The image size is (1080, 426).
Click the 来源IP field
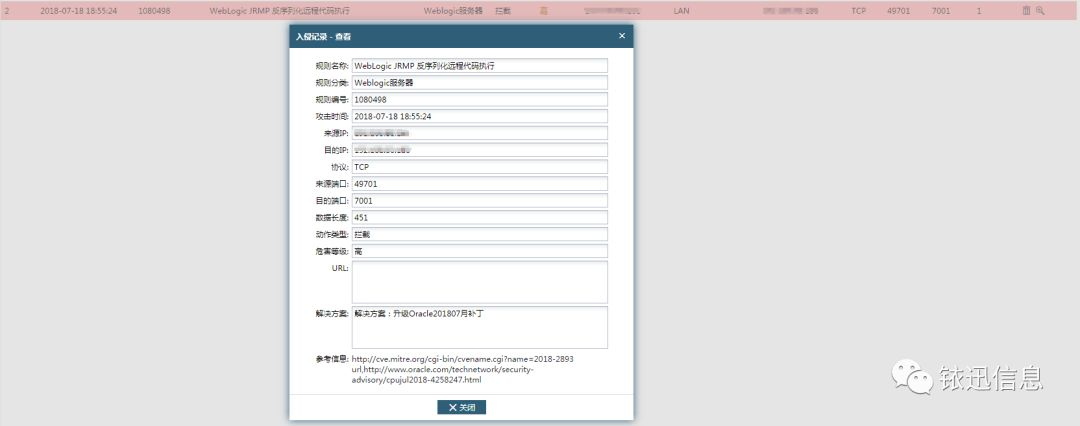point(479,133)
